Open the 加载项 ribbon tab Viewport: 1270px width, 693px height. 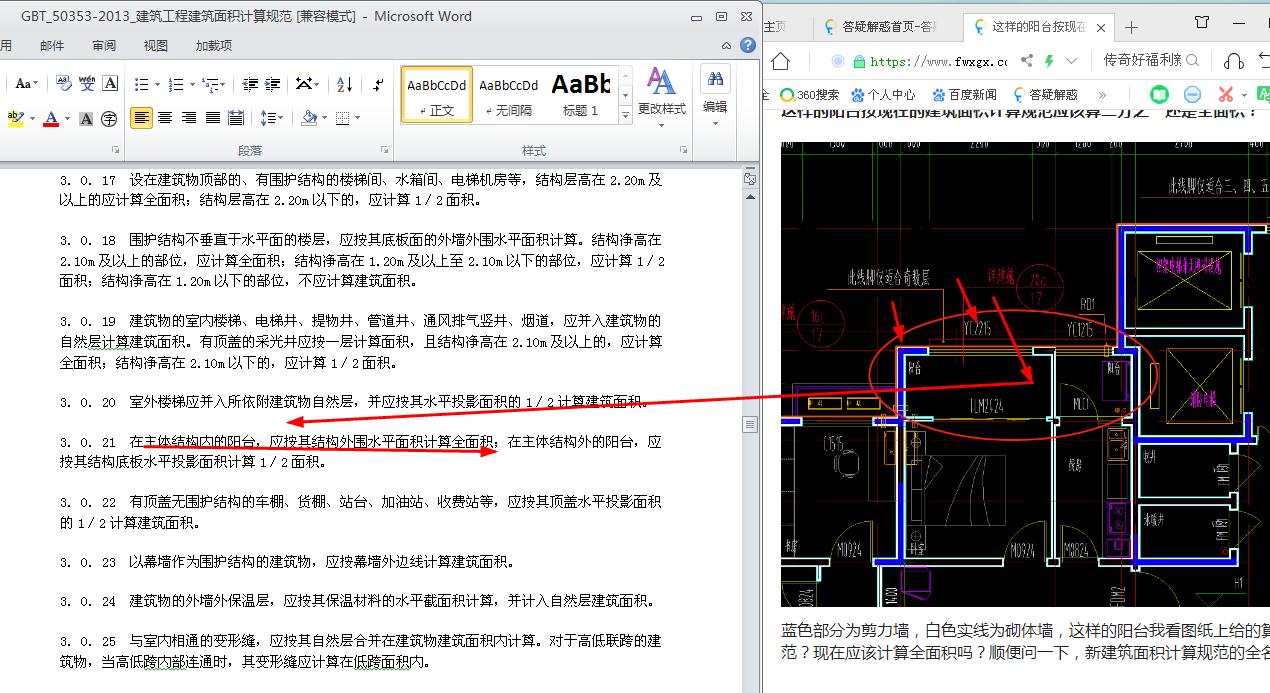[x=214, y=45]
